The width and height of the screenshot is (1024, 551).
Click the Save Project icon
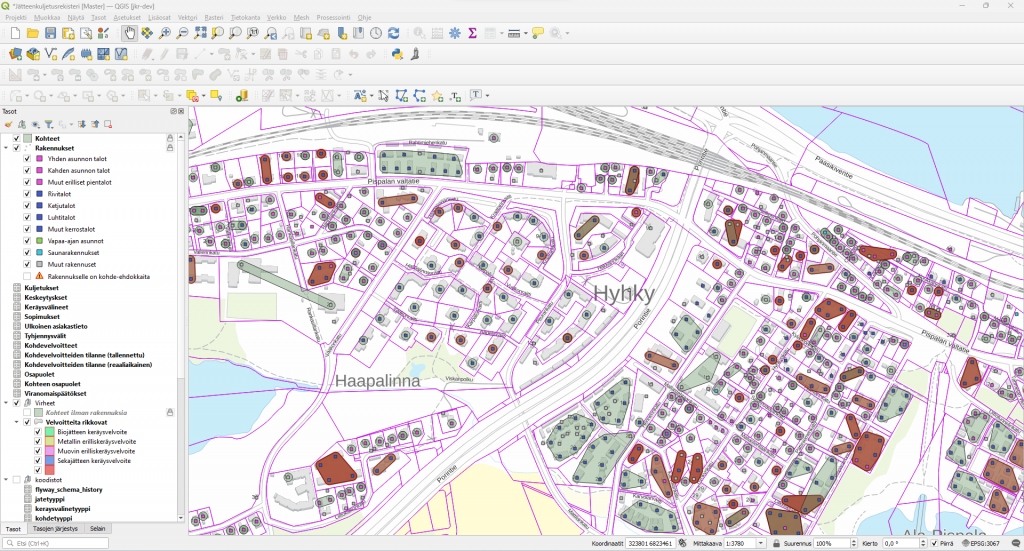pyautogui.click(x=51, y=33)
